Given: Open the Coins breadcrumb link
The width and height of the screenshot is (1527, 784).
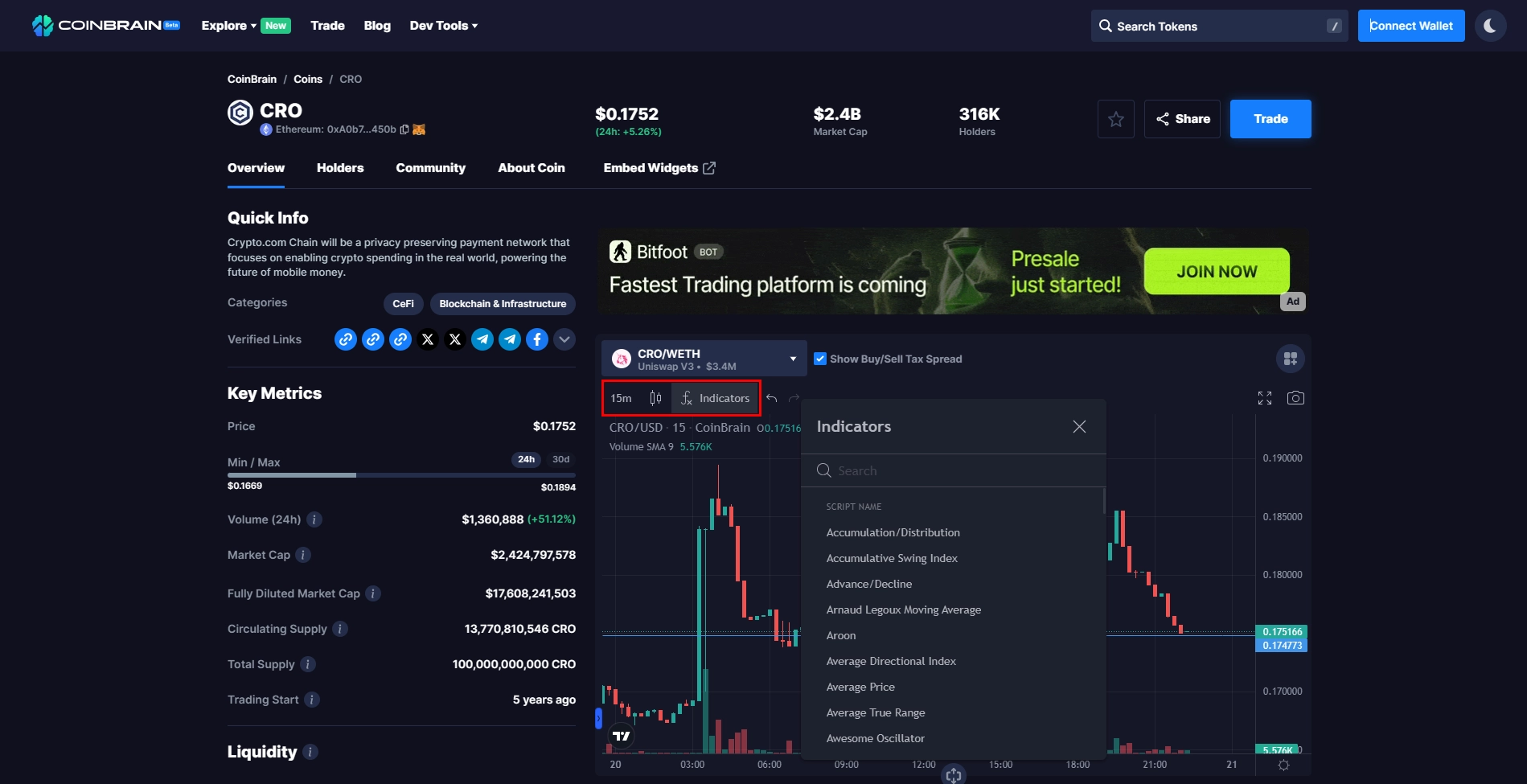Looking at the screenshot, I should click(308, 79).
